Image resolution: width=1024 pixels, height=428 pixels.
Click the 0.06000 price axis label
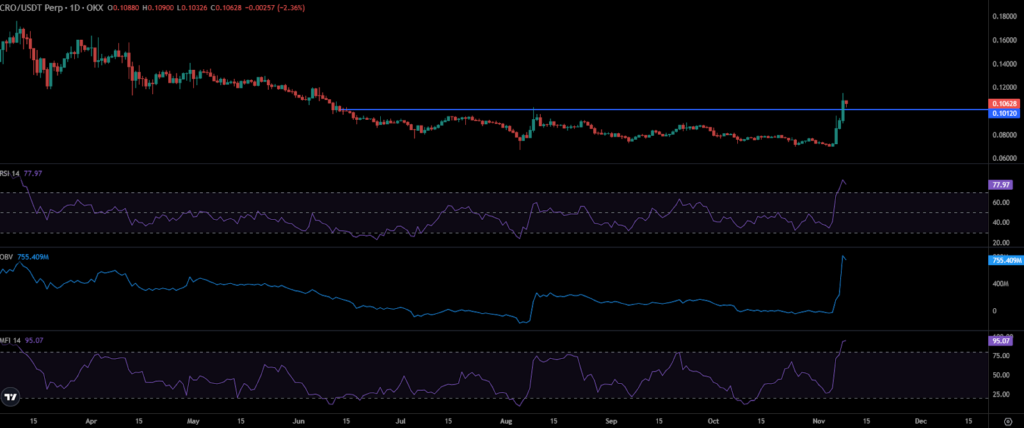(x=1002, y=158)
